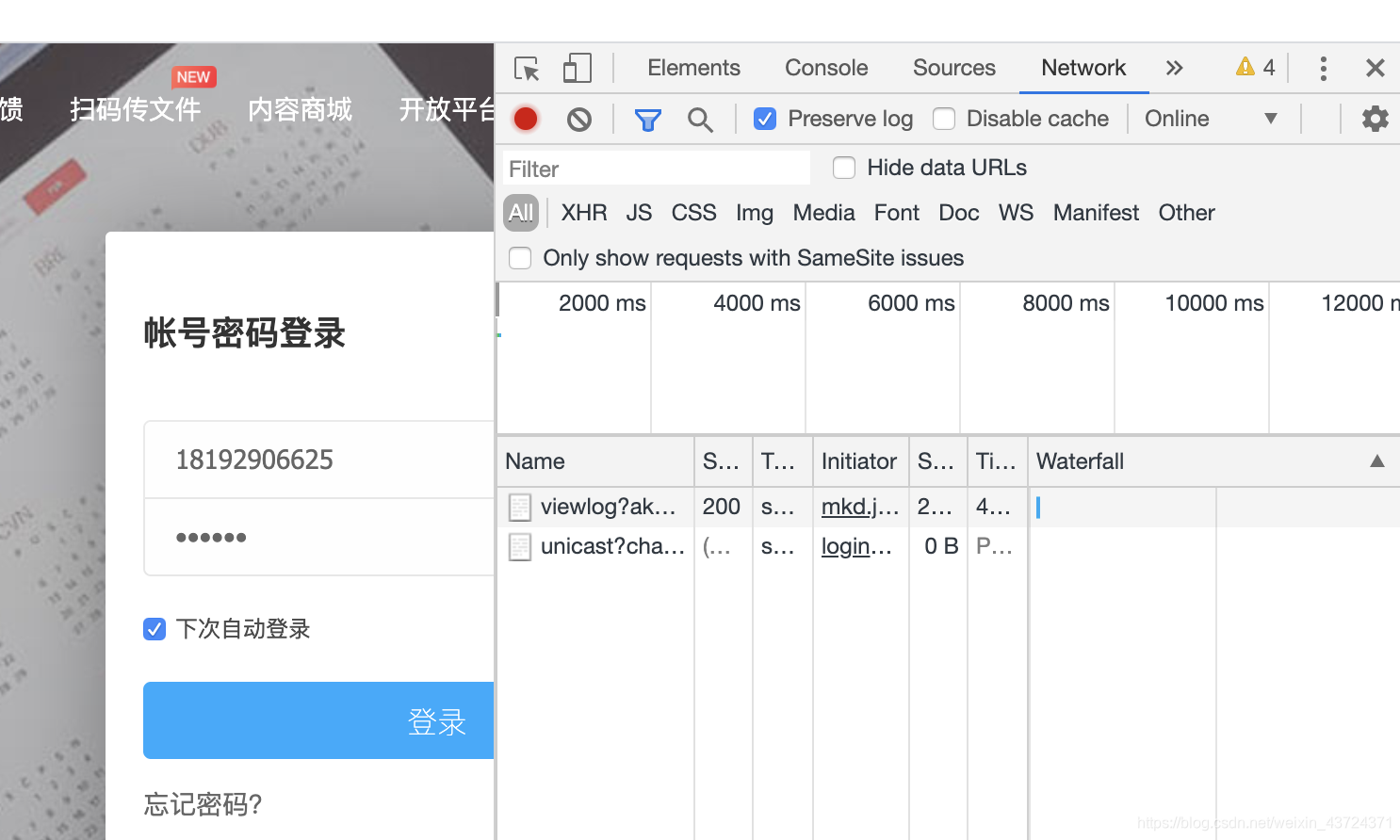Click the unicast request file icon

coord(520,547)
